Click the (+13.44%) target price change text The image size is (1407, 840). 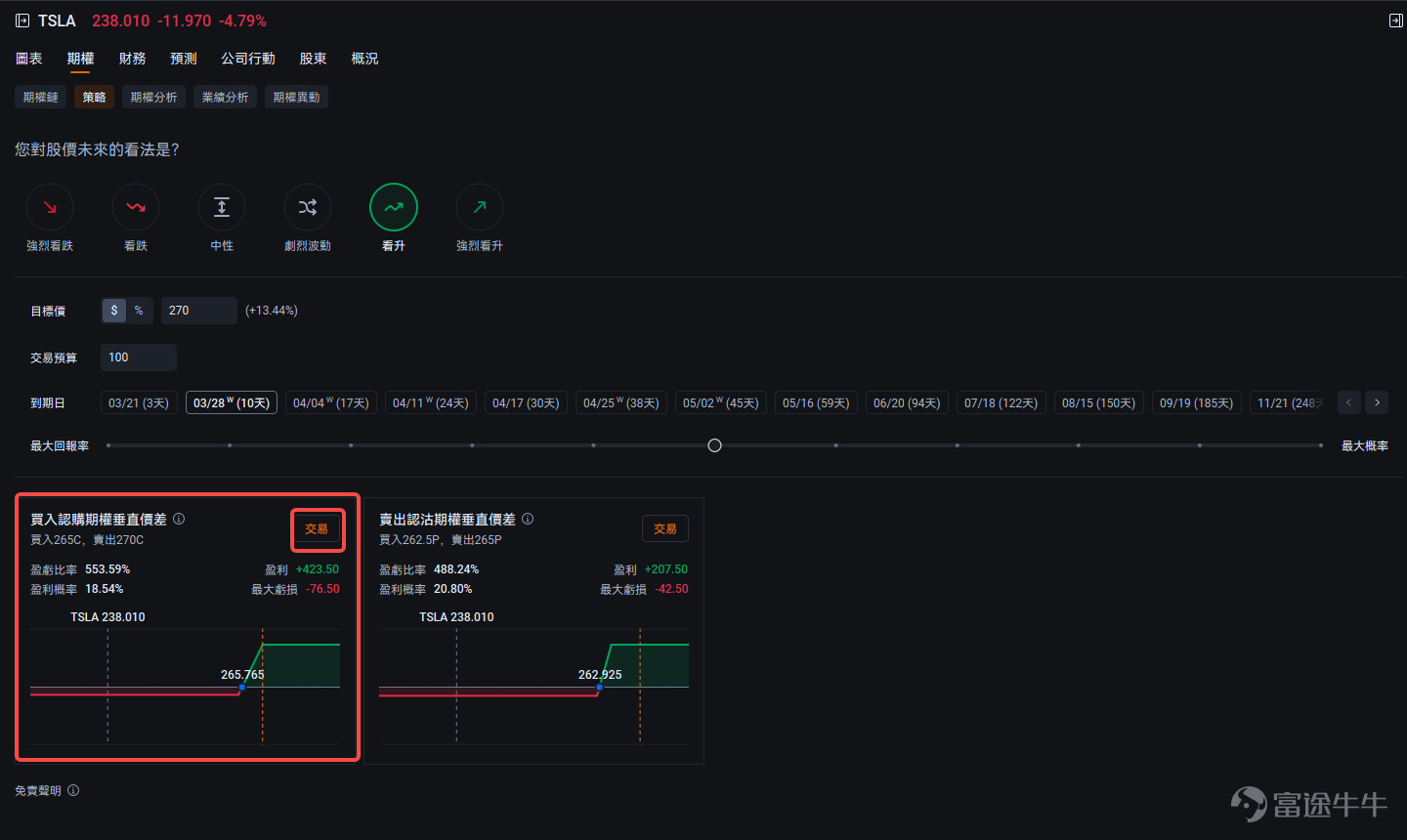[x=272, y=311]
